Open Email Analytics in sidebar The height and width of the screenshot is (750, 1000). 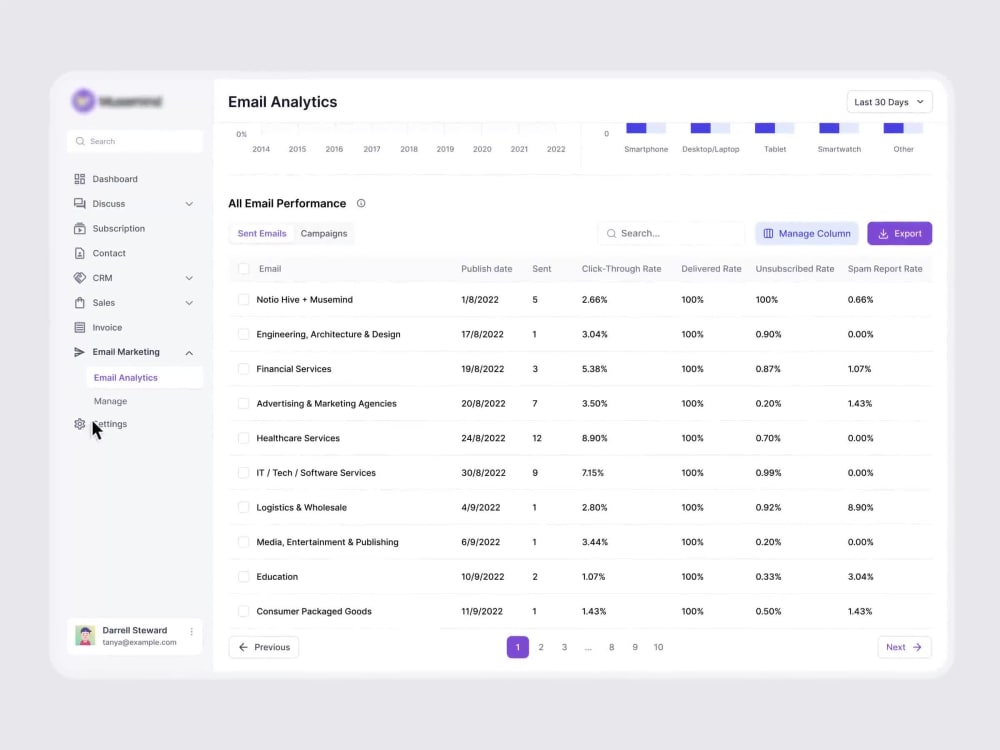145,378
